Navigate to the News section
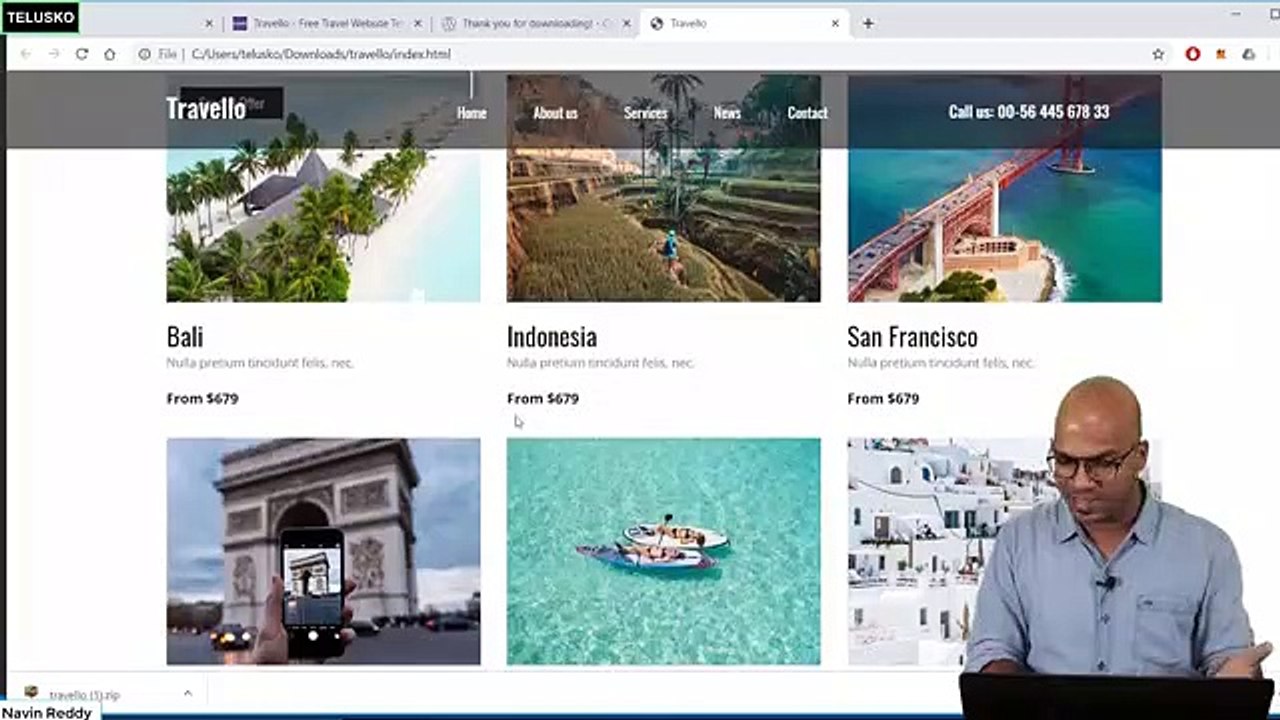Image resolution: width=1280 pixels, height=720 pixels. (x=727, y=113)
